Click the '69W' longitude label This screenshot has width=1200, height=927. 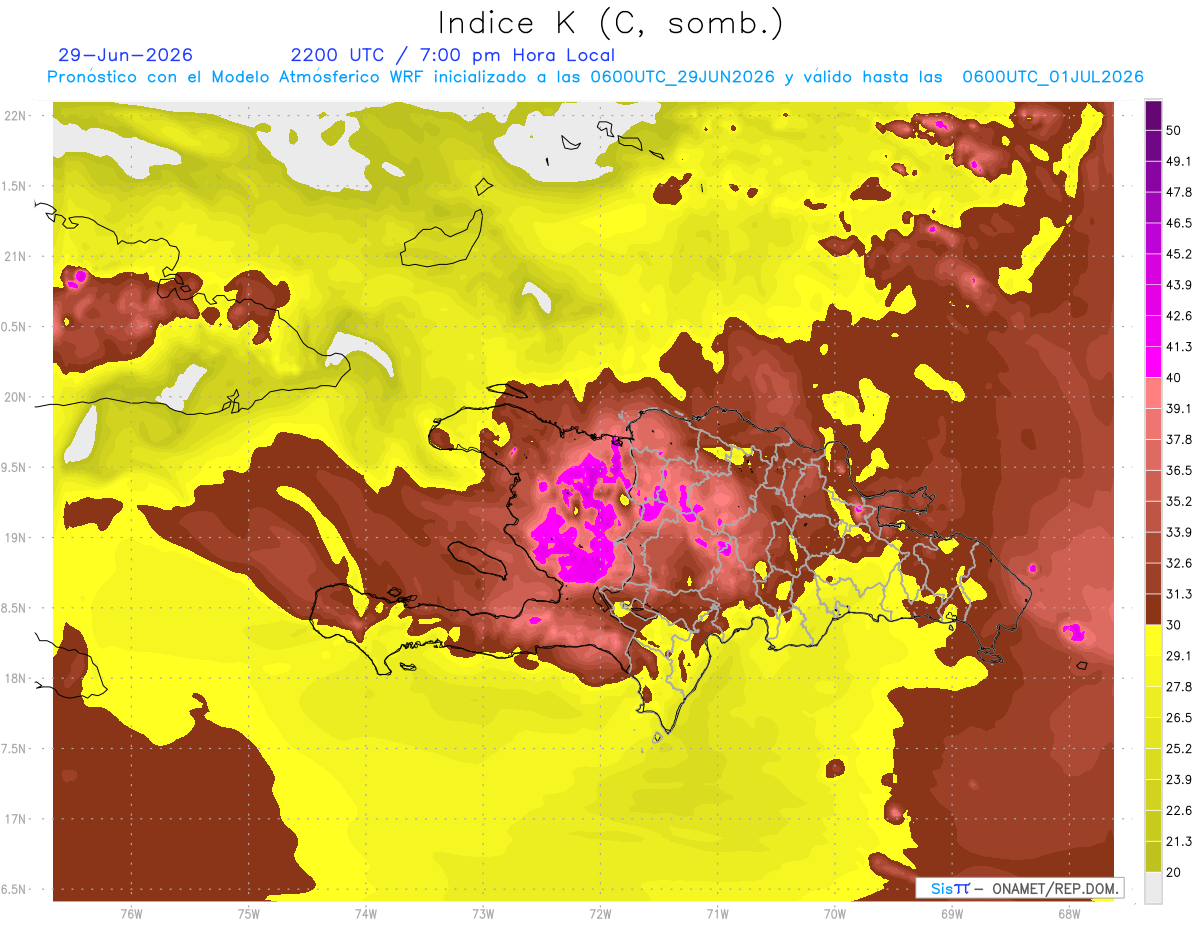[x=951, y=913]
